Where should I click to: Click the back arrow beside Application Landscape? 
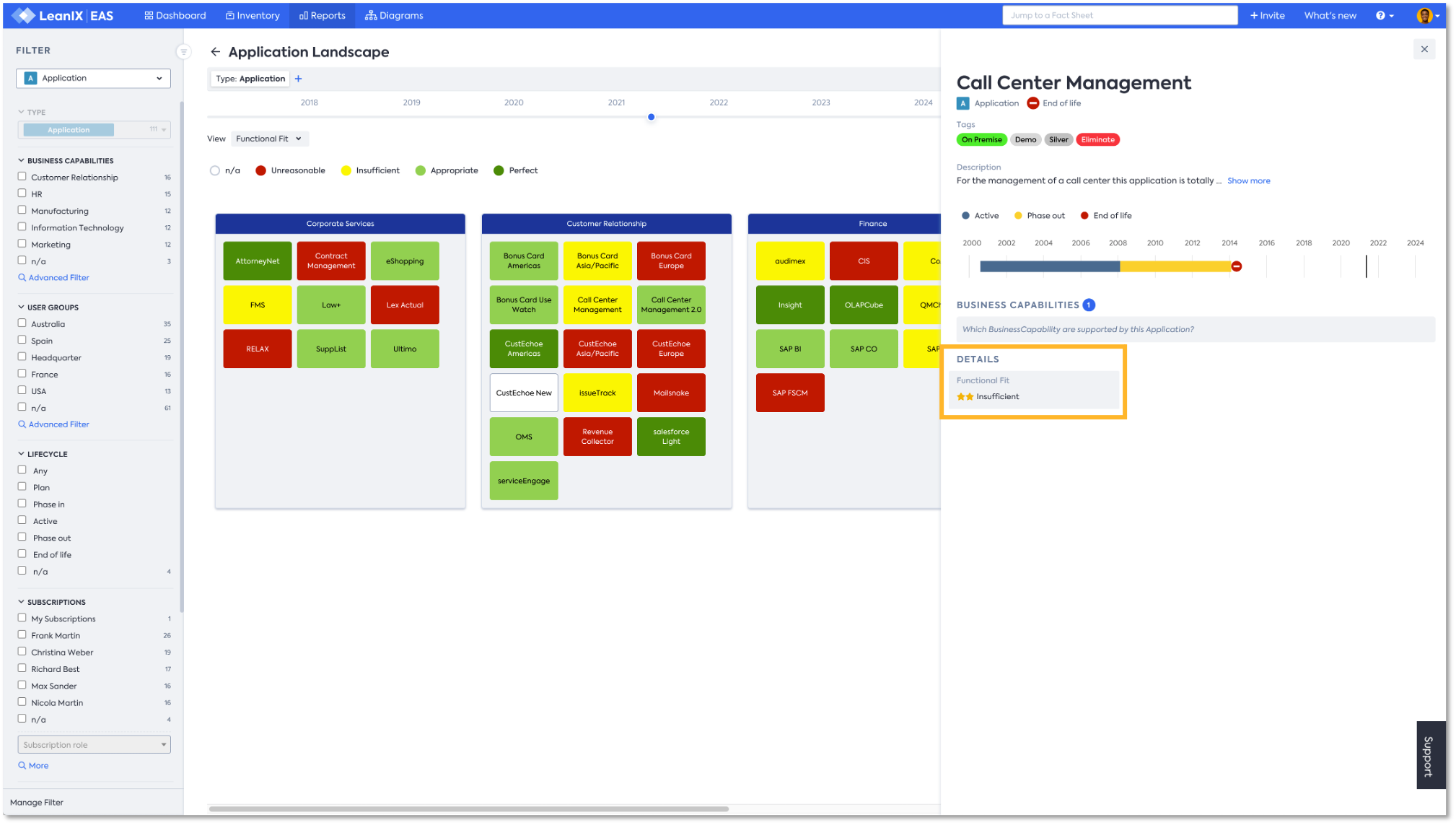(215, 52)
